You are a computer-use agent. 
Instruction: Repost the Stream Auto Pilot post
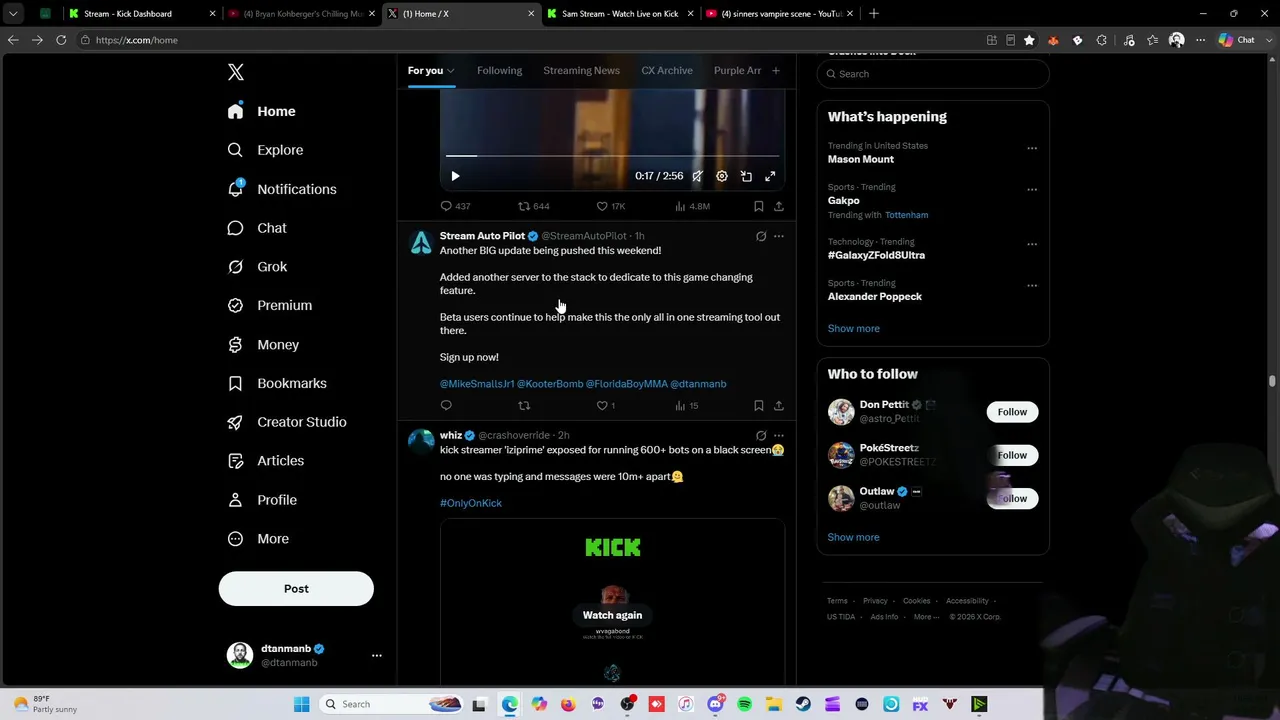[524, 405]
